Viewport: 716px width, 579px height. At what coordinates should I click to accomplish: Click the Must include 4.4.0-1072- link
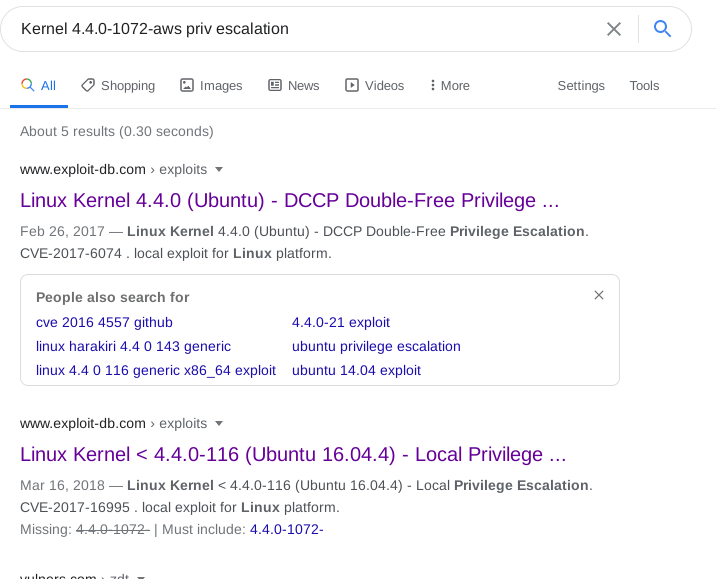[287, 529]
